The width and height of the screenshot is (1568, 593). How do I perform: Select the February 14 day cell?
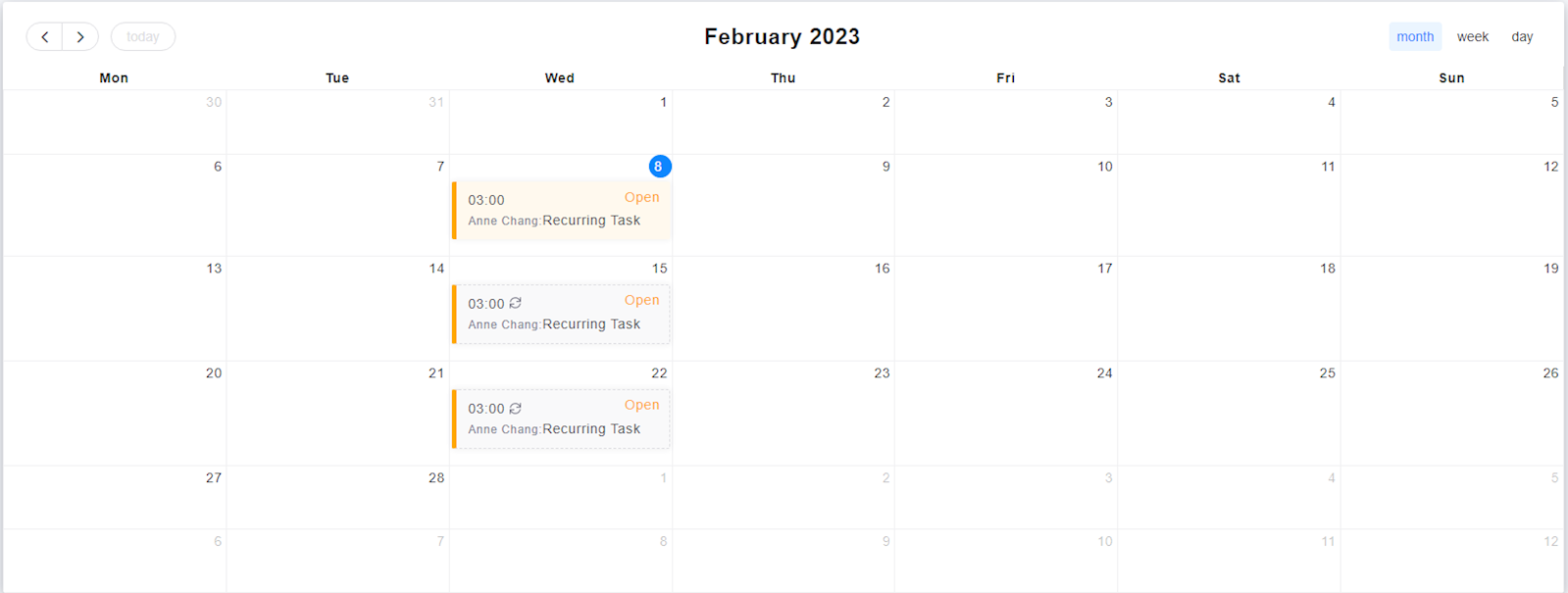tap(338, 309)
